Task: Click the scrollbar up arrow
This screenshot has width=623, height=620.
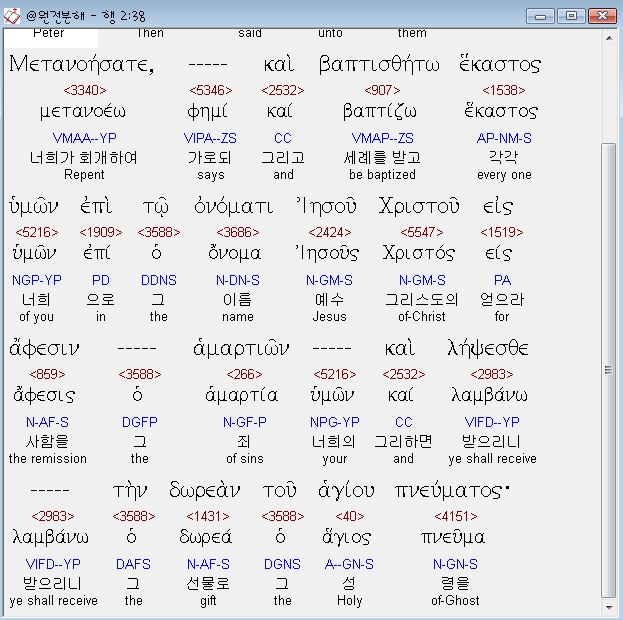Action: click(609, 38)
